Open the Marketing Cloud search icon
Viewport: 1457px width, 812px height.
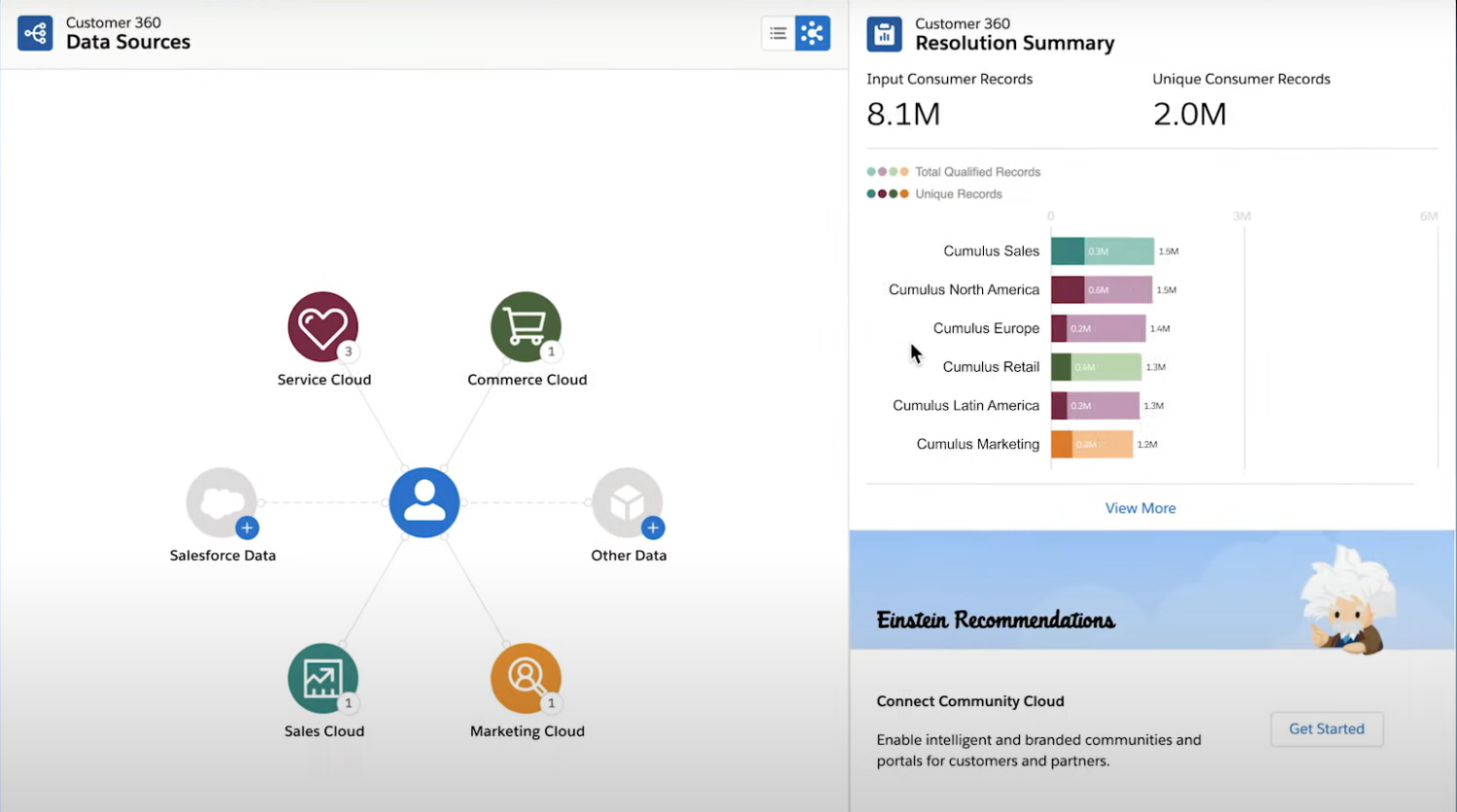click(525, 678)
